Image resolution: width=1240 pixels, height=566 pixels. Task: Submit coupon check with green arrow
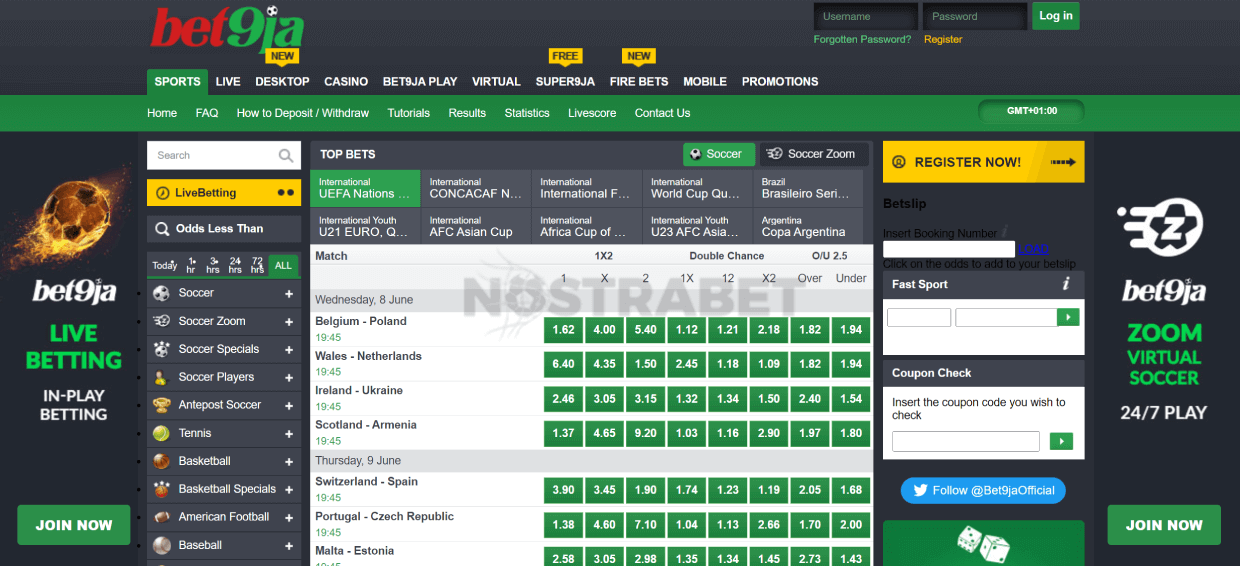(1060, 441)
